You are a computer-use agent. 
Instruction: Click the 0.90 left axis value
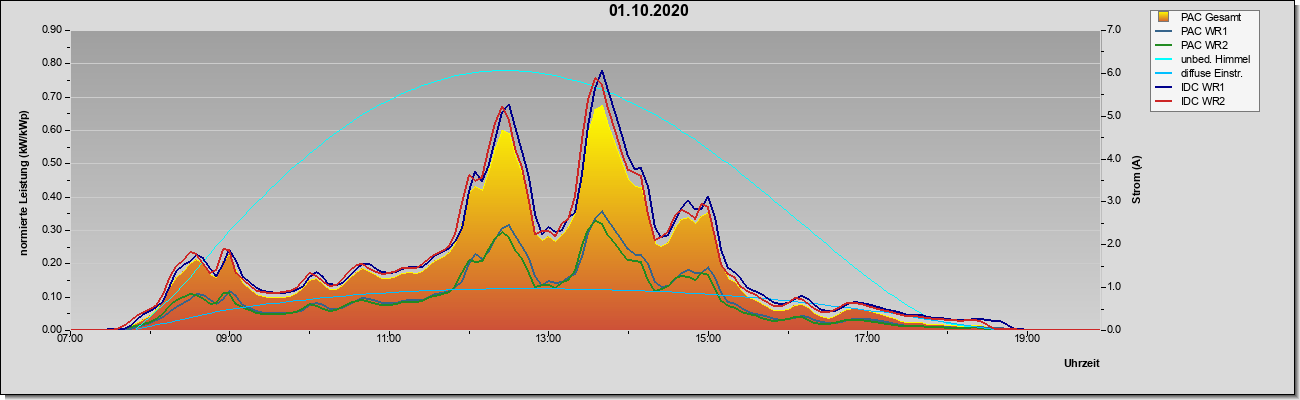click(51, 30)
